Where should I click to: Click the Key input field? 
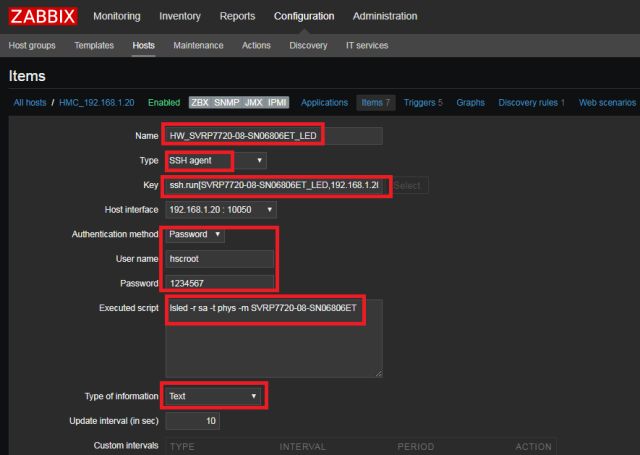pos(274,185)
